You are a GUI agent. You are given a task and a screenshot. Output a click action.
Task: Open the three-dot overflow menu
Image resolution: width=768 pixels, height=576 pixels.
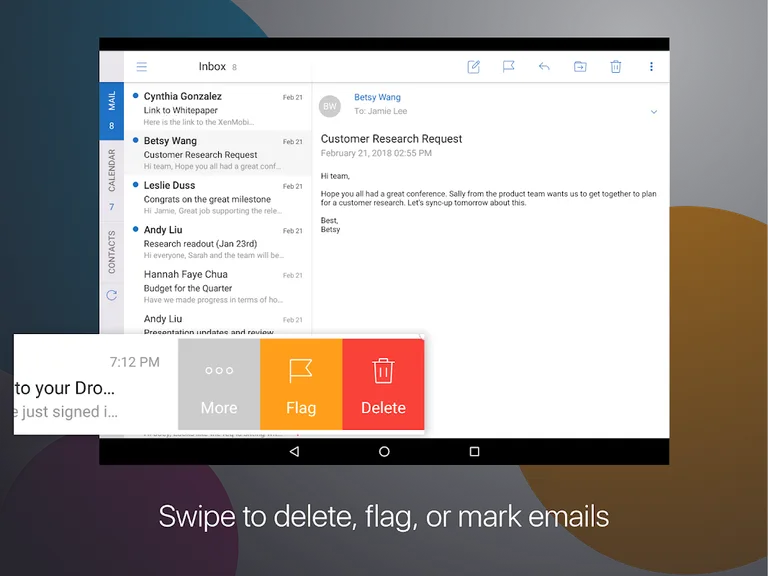click(651, 67)
